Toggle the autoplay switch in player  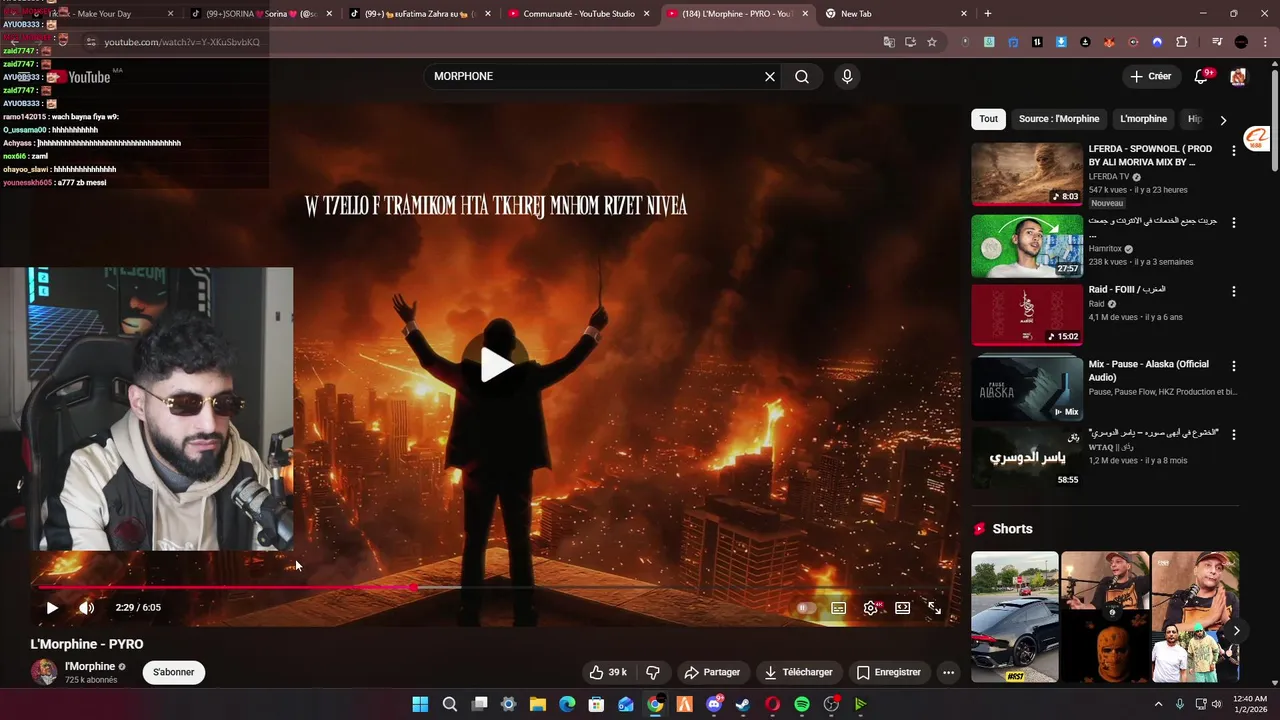click(806, 608)
